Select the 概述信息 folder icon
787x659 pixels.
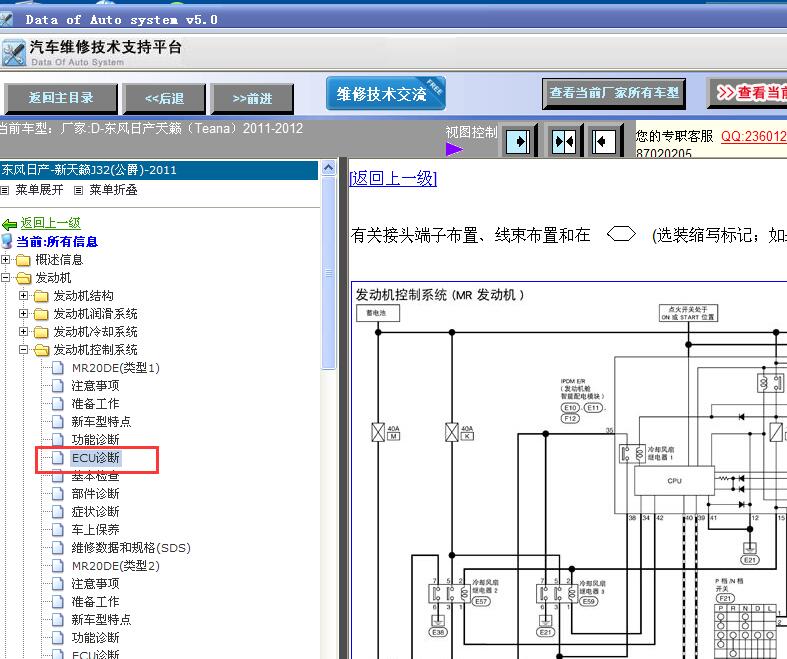23,260
